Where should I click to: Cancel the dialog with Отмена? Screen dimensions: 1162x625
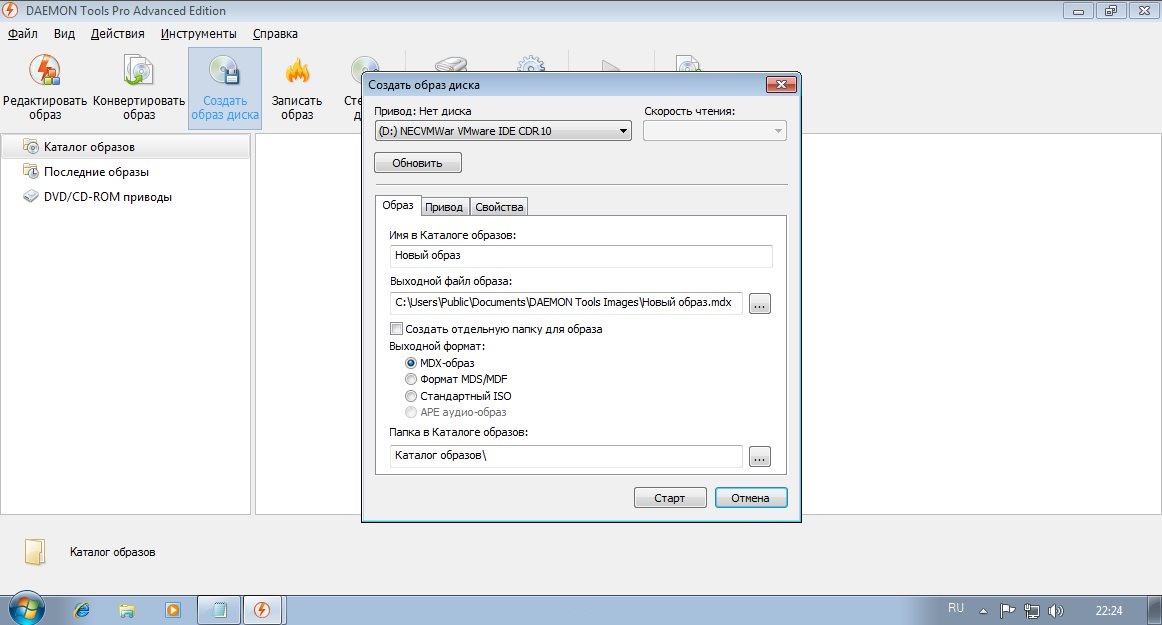tap(751, 497)
